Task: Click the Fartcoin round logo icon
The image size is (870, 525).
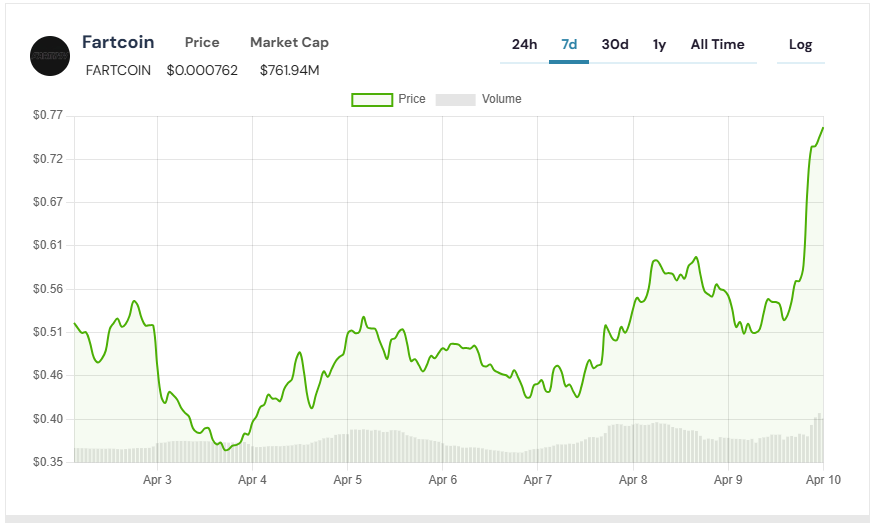Action: tap(50, 56)
